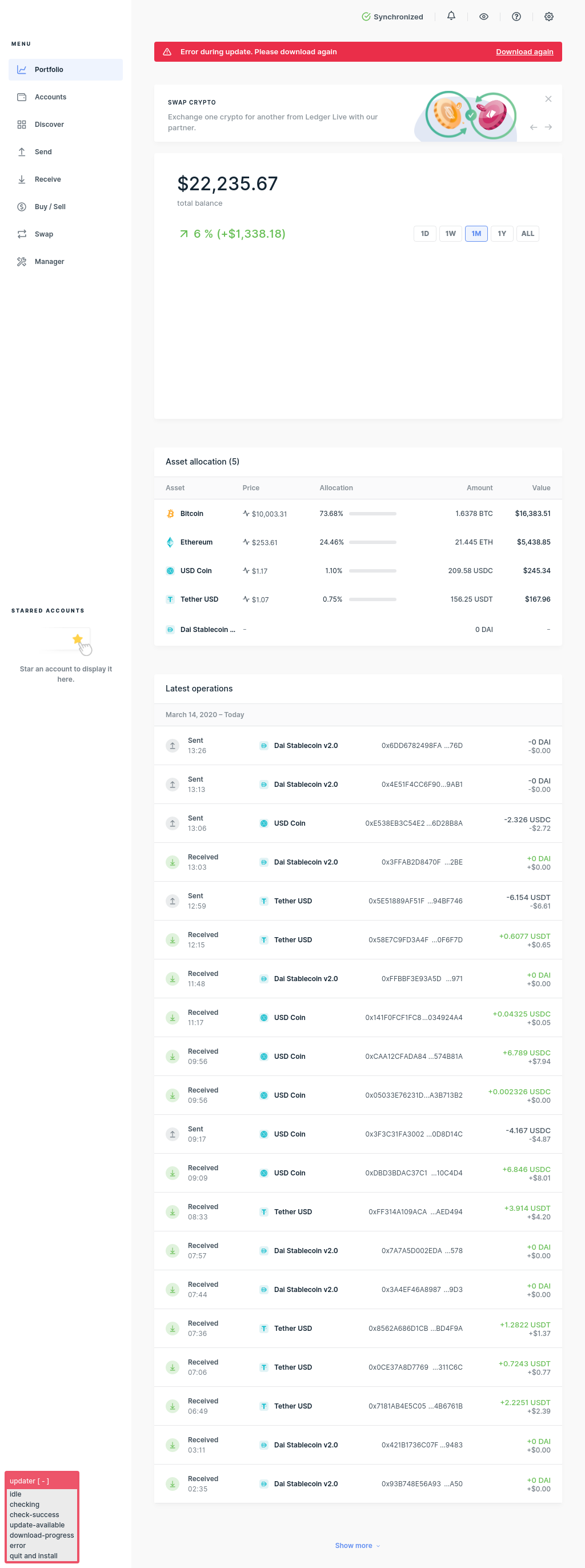This screenshot has height=1568, width=585.
Task: Open Portfolio in sidebar menu
Action: click(x=66, y=69)
